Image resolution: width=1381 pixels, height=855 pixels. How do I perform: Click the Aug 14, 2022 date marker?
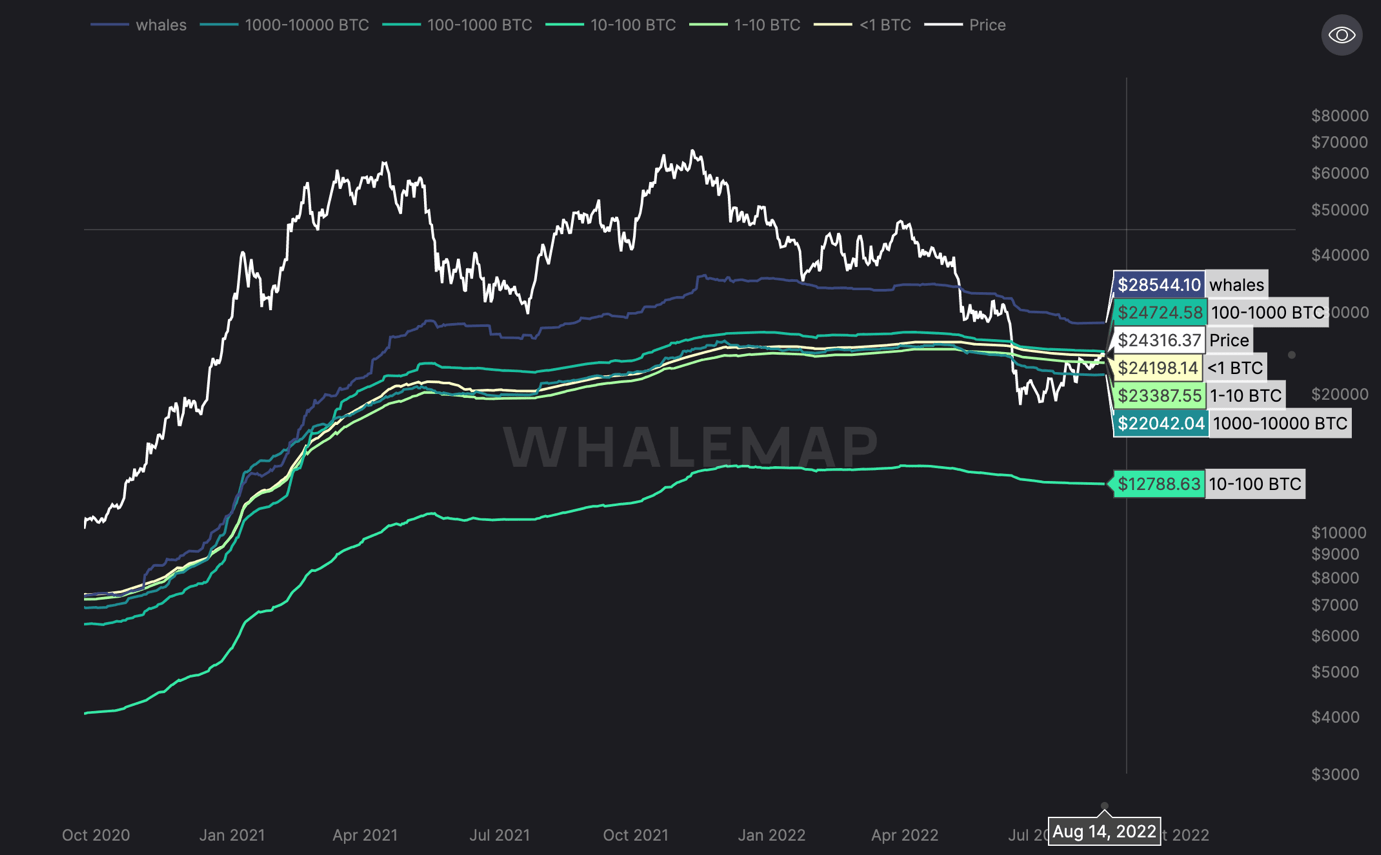[x=1104, y=831]
